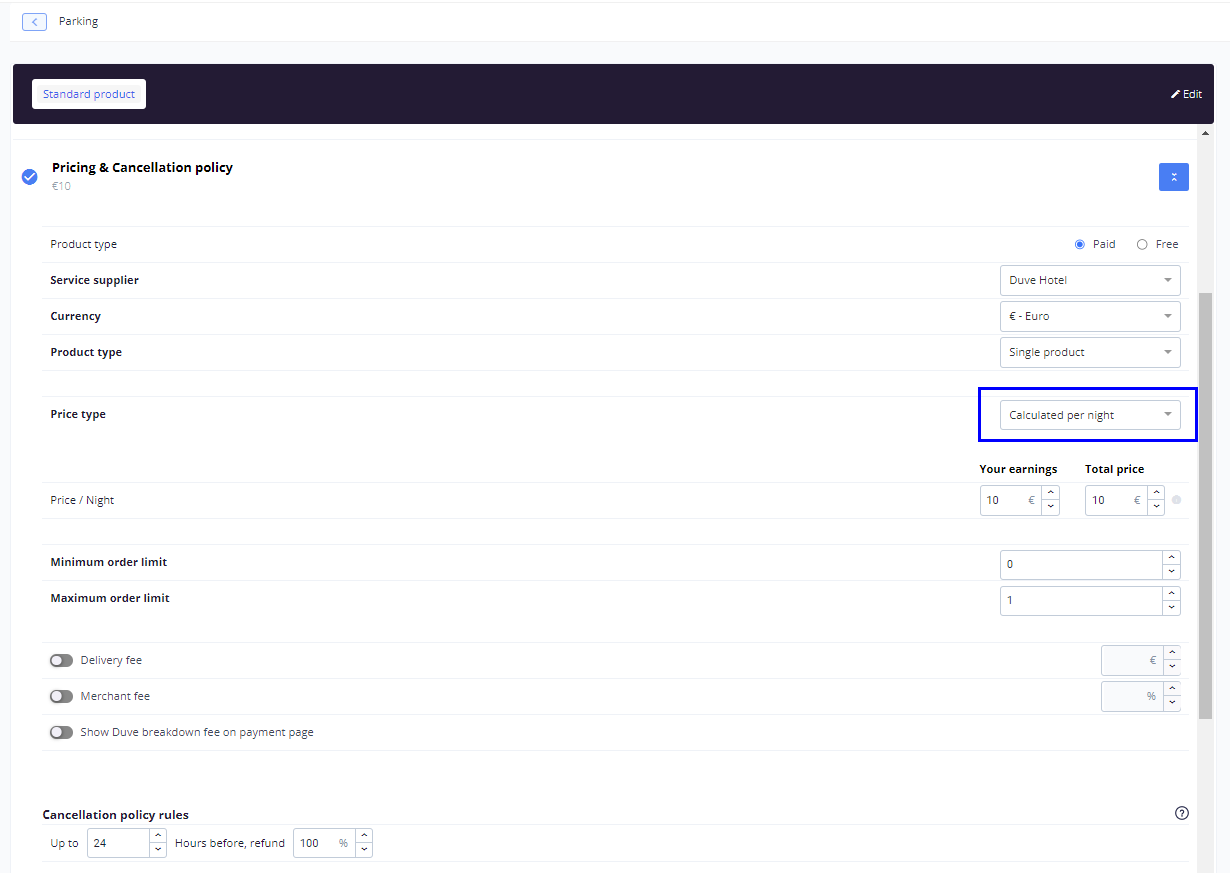Click the blue checkmark beside Pricing heading
The width and height of the screenshot is (1230, 873).
point(30,177)
